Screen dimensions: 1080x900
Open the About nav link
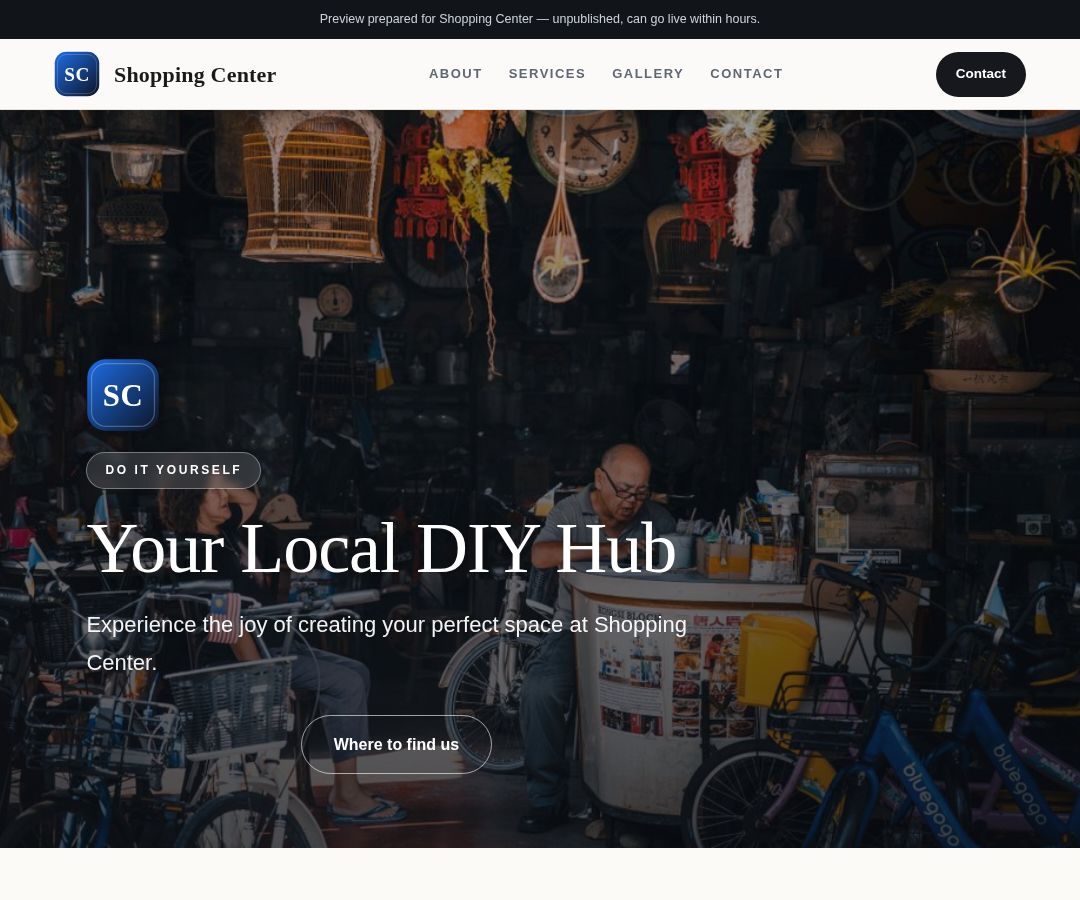pyautogui.click(x=455, y=74)
